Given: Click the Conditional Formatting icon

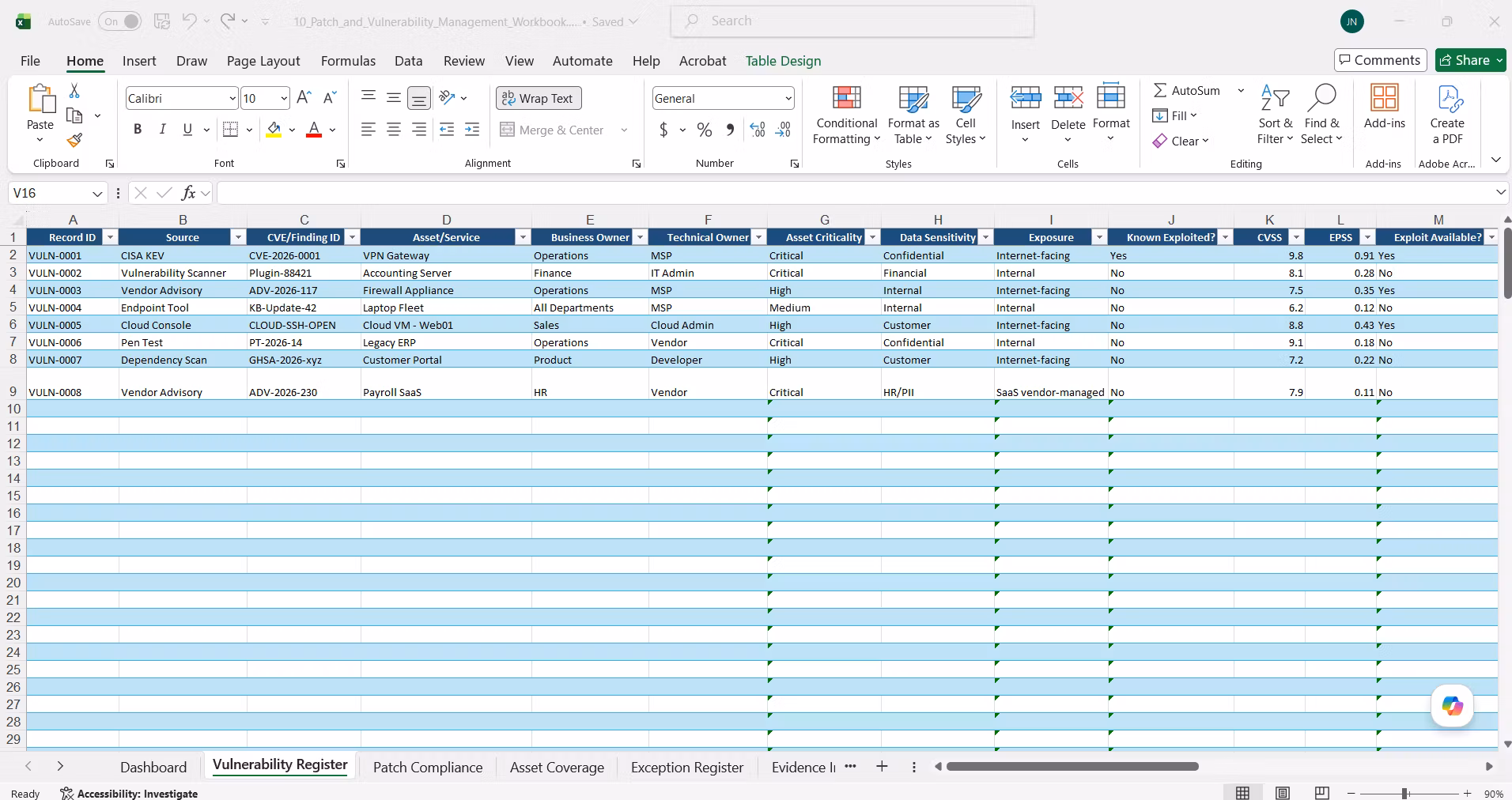Looking at the screenshot, I should coord(846,98).
